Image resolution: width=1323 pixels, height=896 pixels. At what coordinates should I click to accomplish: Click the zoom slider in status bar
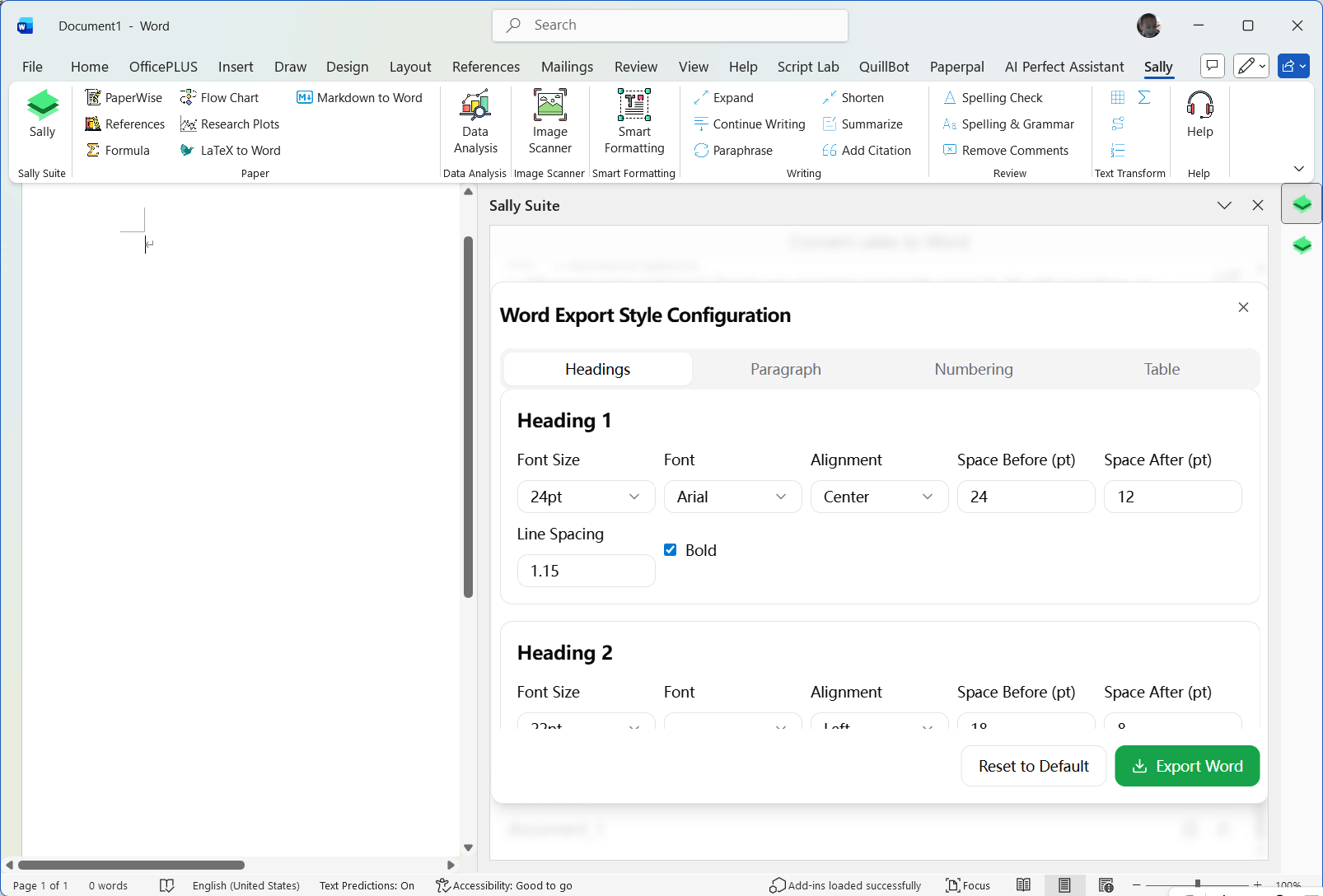[1197, 885]
